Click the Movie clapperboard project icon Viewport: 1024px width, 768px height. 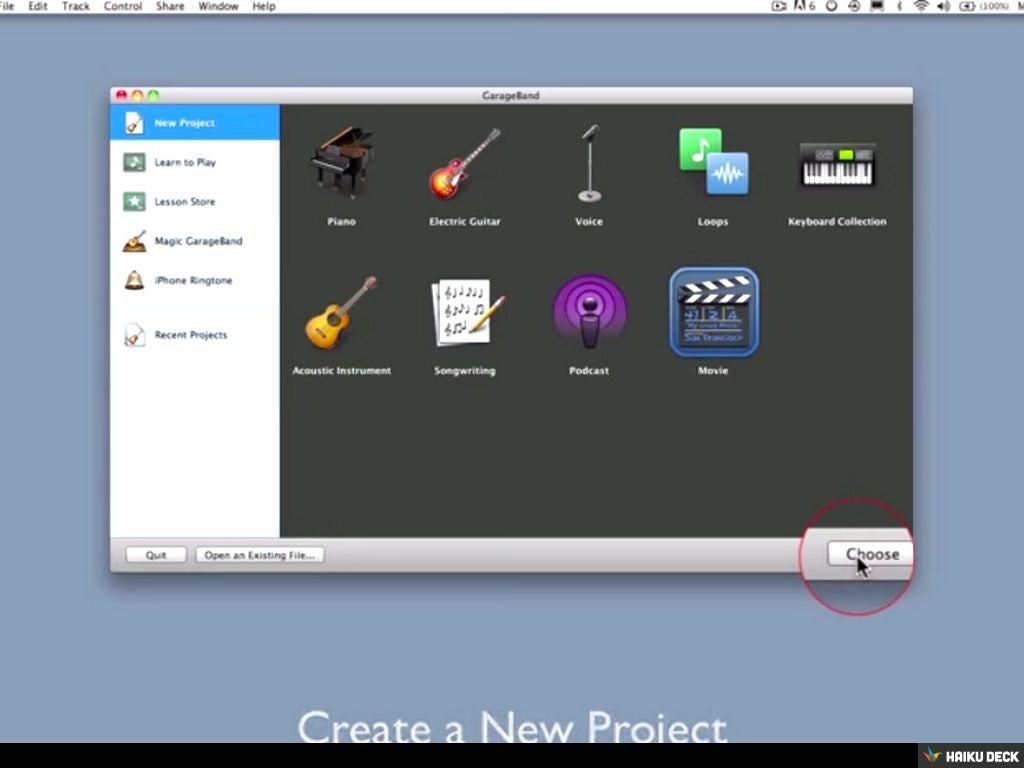[714, 312]
